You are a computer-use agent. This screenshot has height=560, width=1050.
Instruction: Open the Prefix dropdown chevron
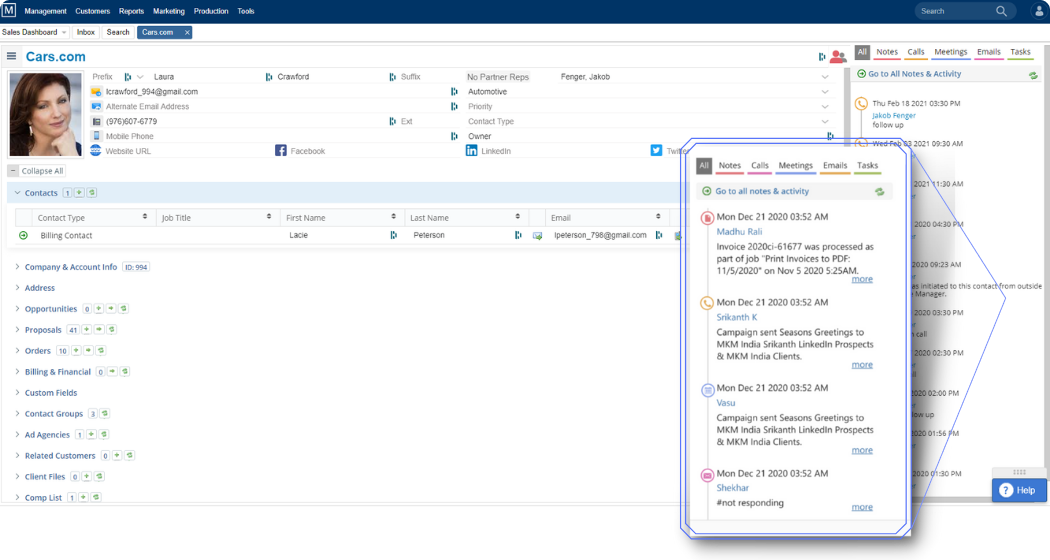[140, 77]
